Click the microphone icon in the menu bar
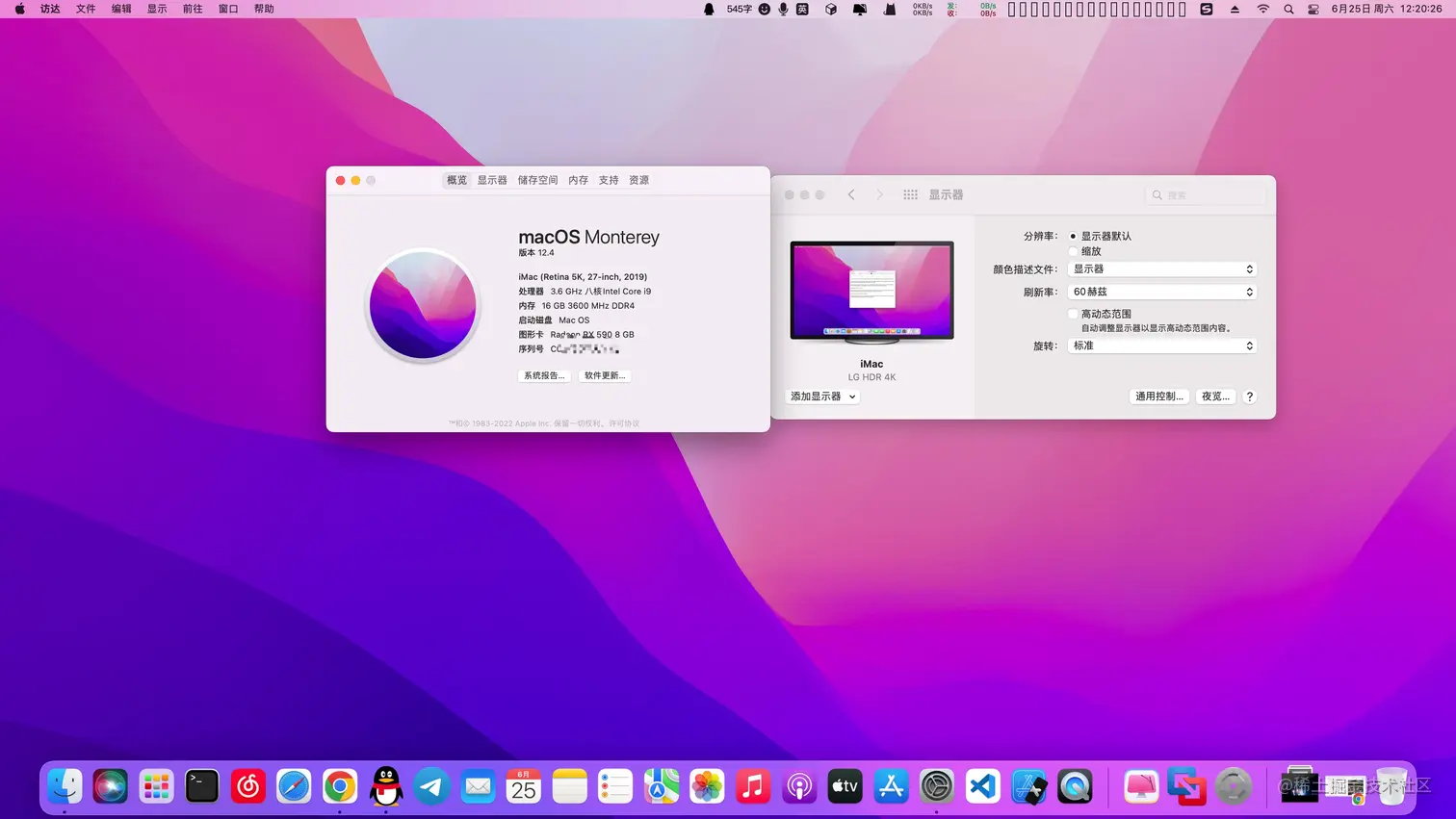Viewport: 1456px width, 819px height. 782,9
